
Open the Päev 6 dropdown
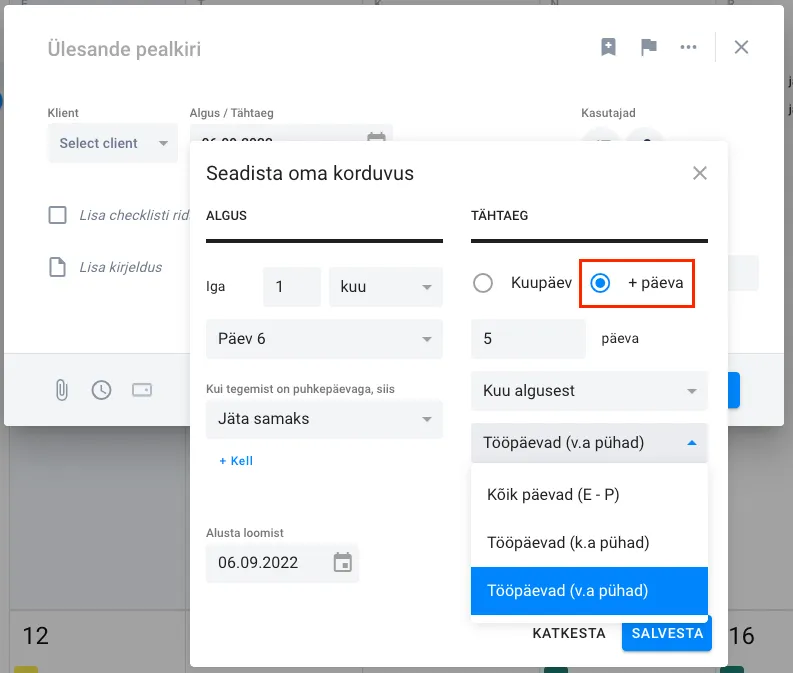(x=324, y=339)
